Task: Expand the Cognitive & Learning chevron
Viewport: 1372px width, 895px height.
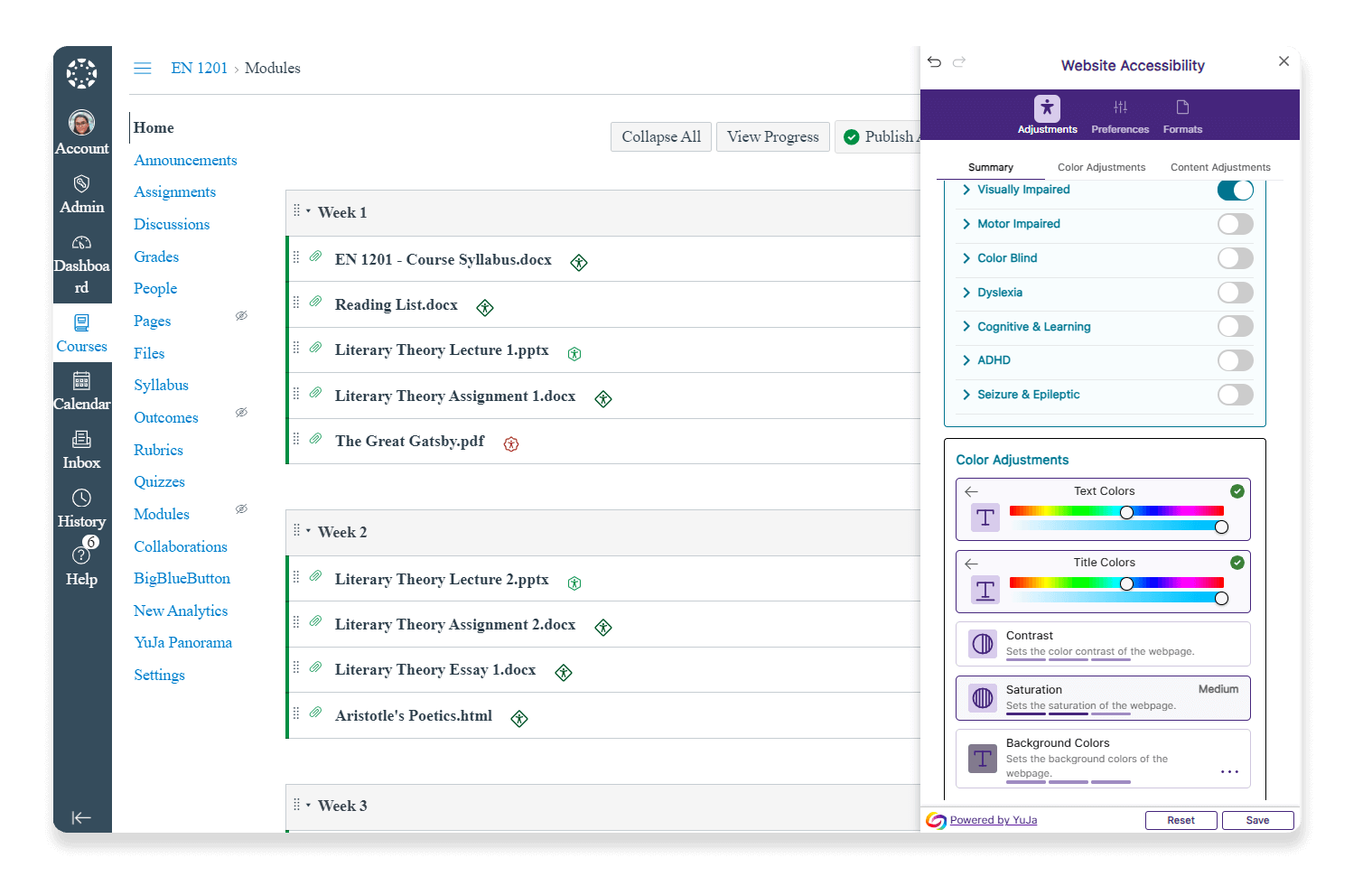Action: tap(966, 327)
